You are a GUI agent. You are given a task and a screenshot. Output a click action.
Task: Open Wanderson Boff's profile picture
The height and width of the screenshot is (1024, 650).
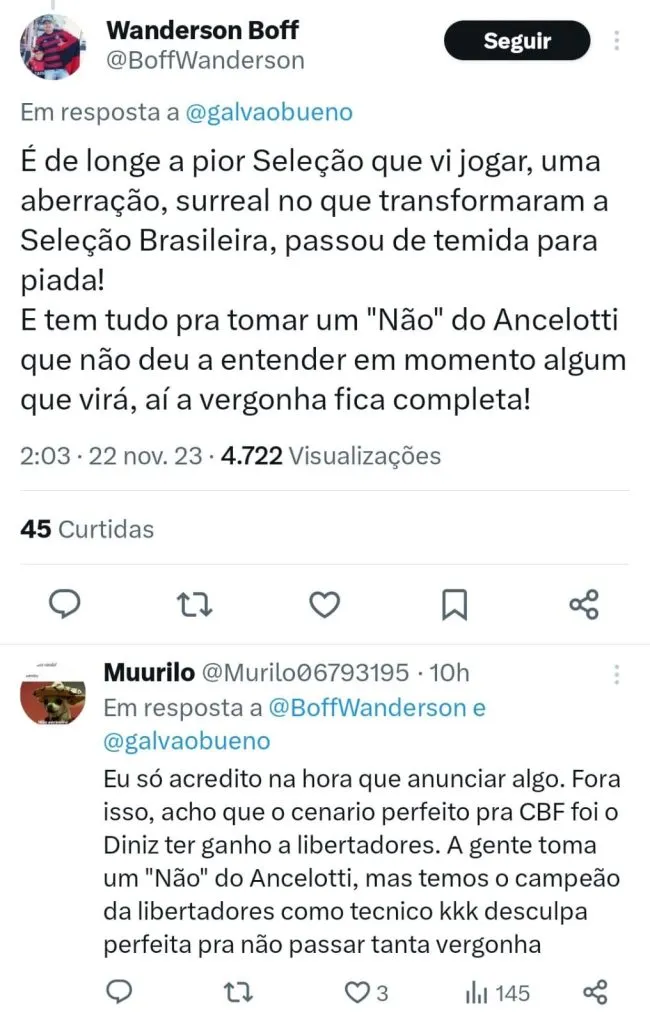[x=52, y=46]
